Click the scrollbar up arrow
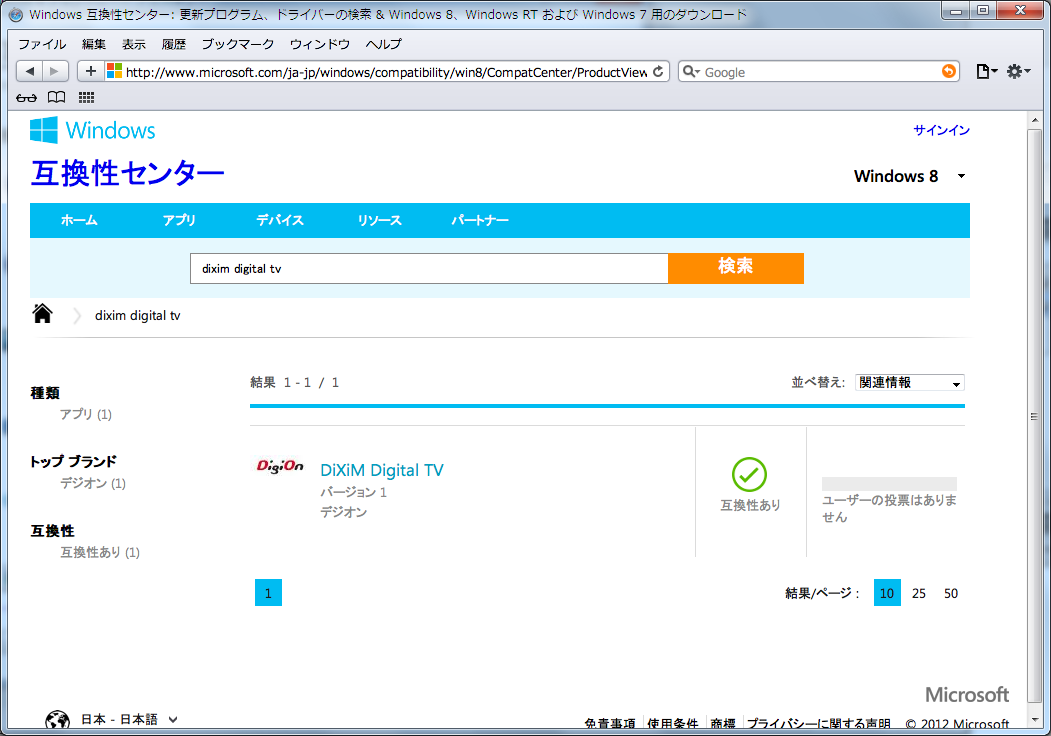Screen dimensions: 1051x736 pos(1034,121)
